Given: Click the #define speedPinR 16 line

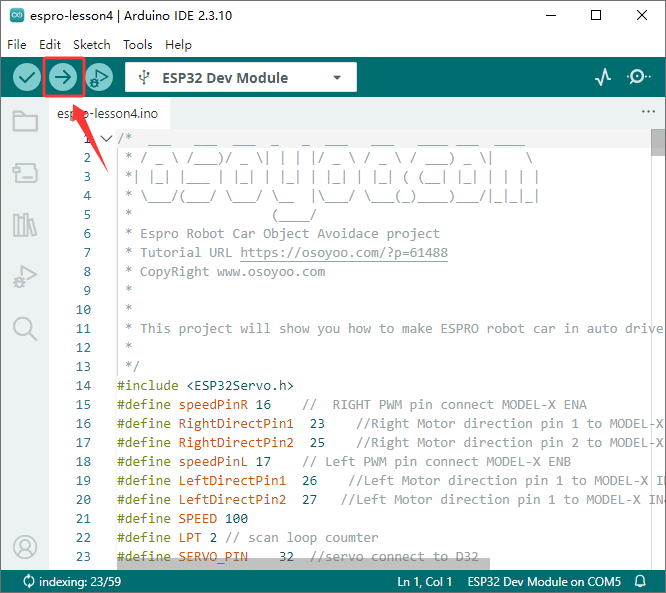Looking at the screenshot, I should click(x=194, y=404).
